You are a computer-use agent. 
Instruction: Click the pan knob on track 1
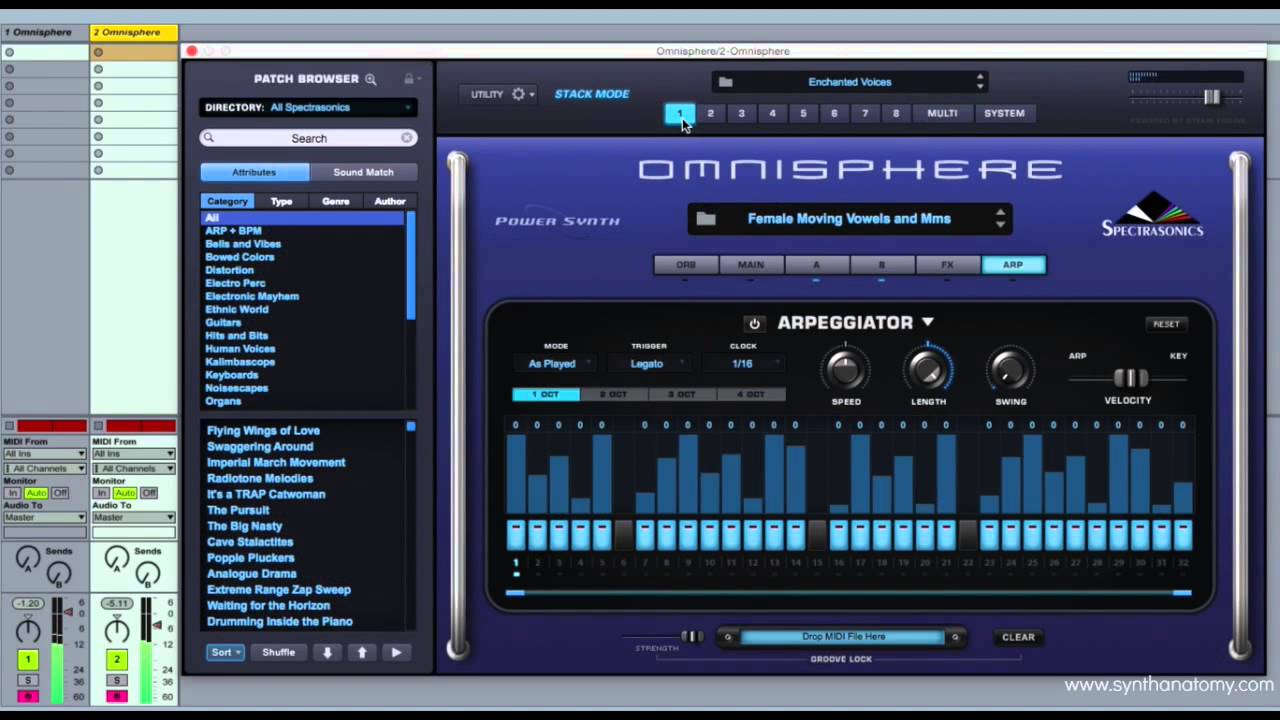point(28,630)
